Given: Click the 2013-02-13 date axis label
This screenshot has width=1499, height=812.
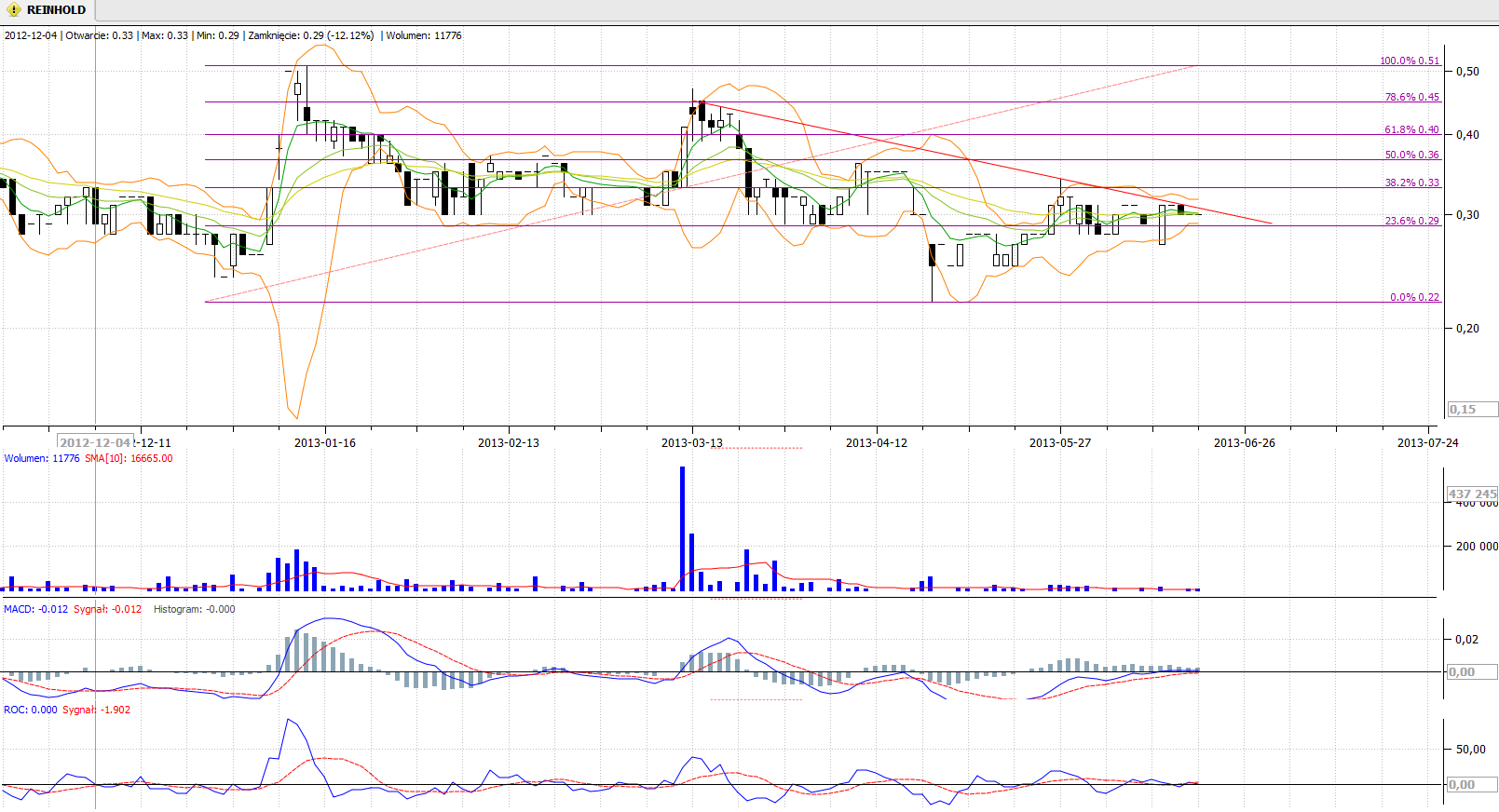Looking at the screenshot, I should [509, 442].
